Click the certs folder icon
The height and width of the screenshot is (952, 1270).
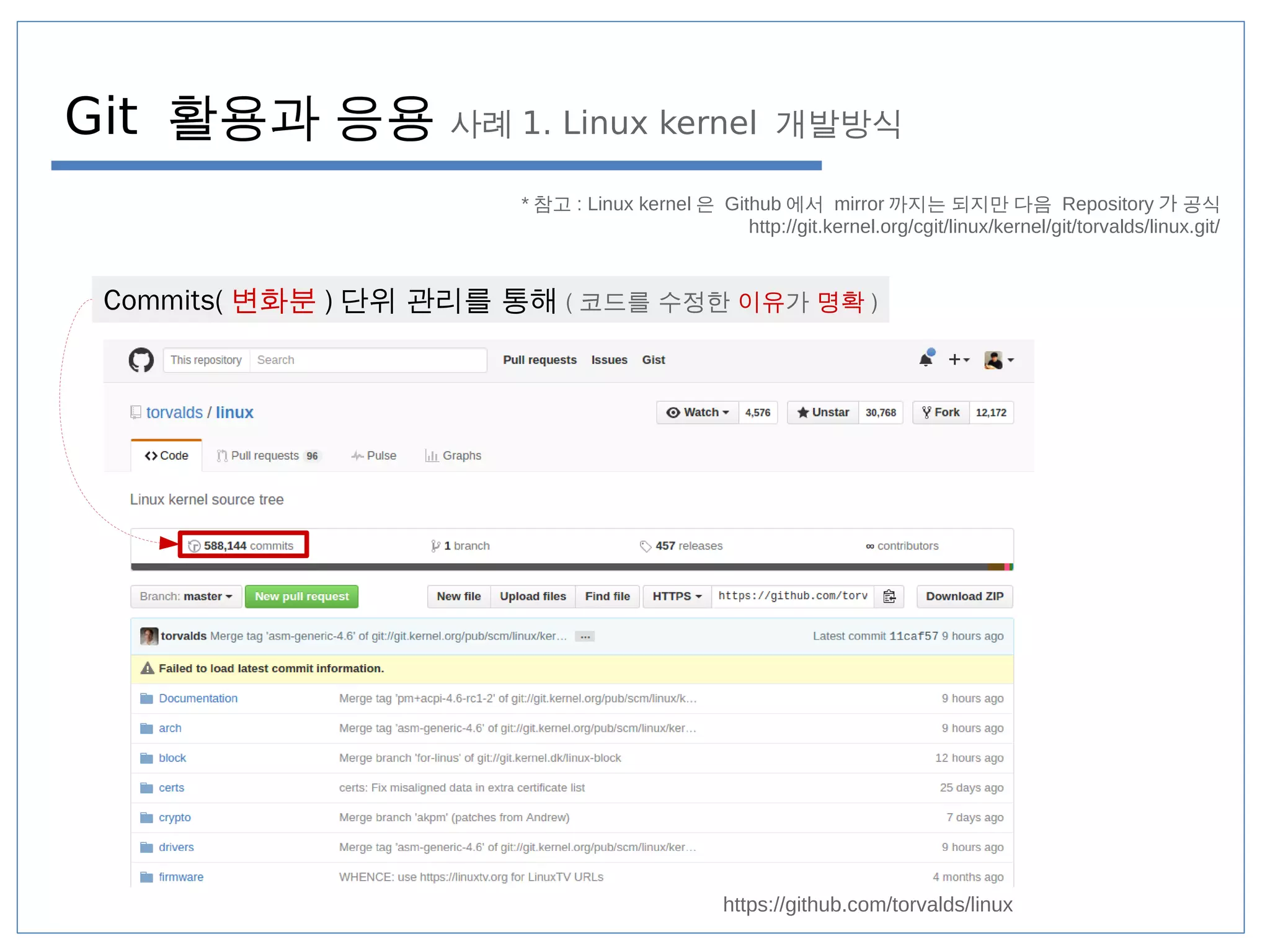pos(146,788)
